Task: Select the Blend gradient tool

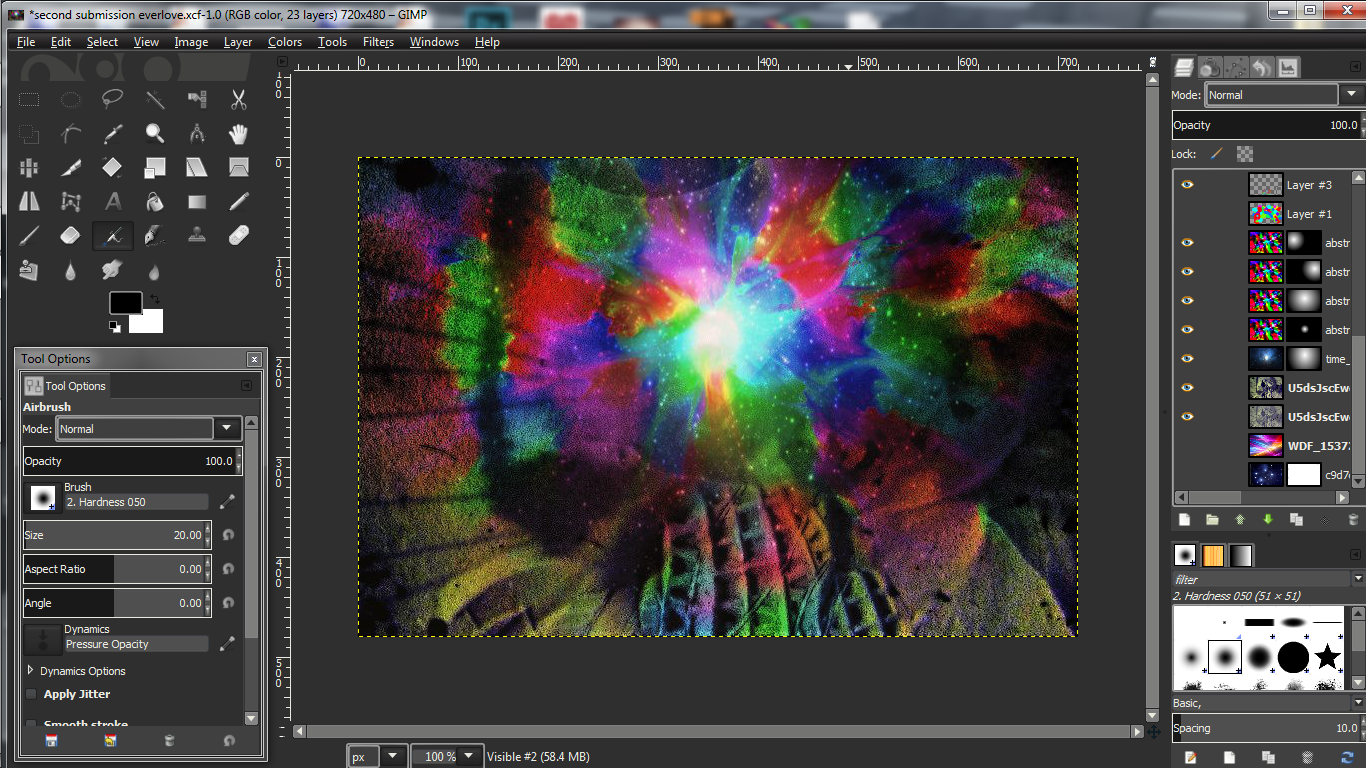Action: coord(197,201)
